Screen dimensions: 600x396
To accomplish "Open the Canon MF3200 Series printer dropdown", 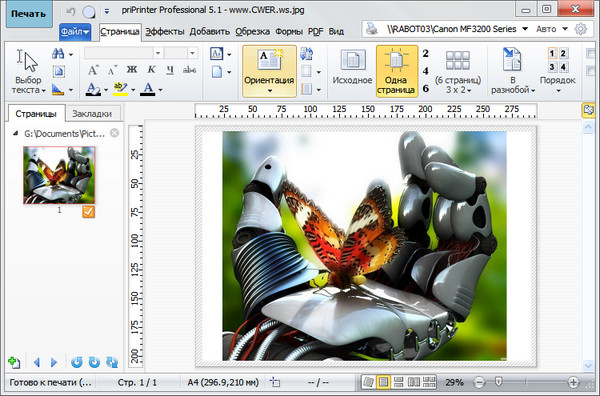I will tap(525, 29).
